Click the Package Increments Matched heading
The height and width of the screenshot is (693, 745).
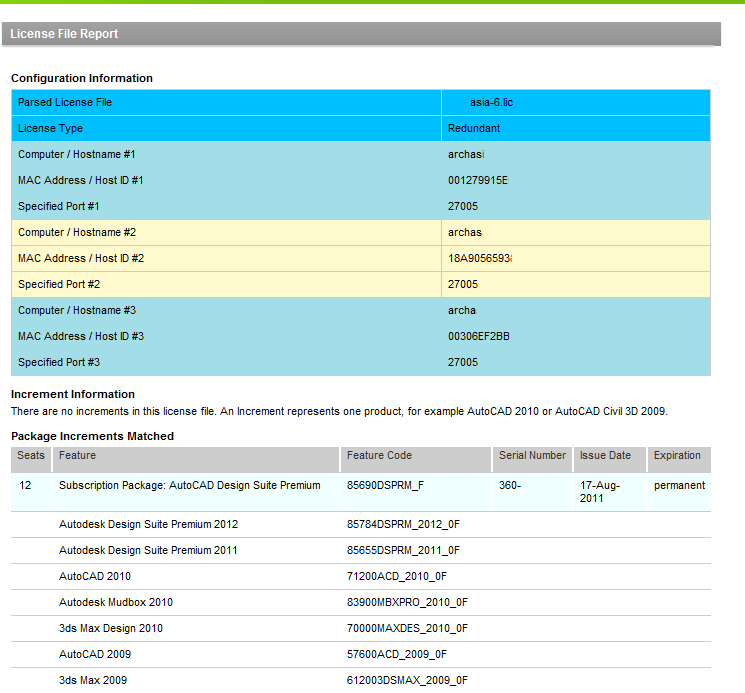[x=92, y=436]
